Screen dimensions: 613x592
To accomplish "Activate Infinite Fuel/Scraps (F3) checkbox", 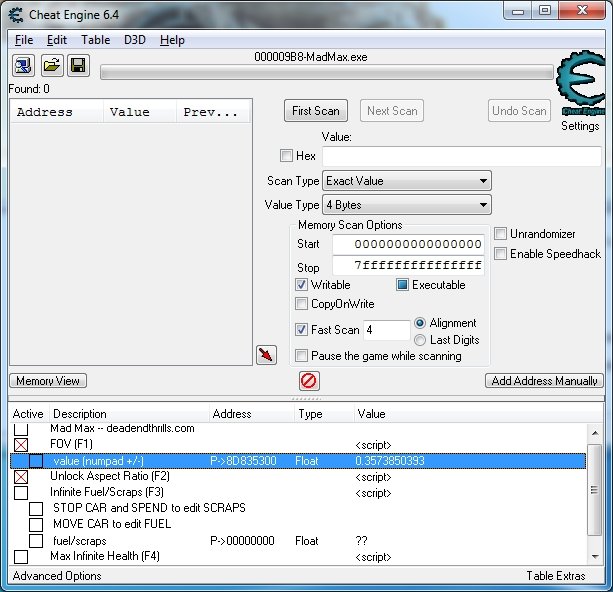I will [21, 493].
